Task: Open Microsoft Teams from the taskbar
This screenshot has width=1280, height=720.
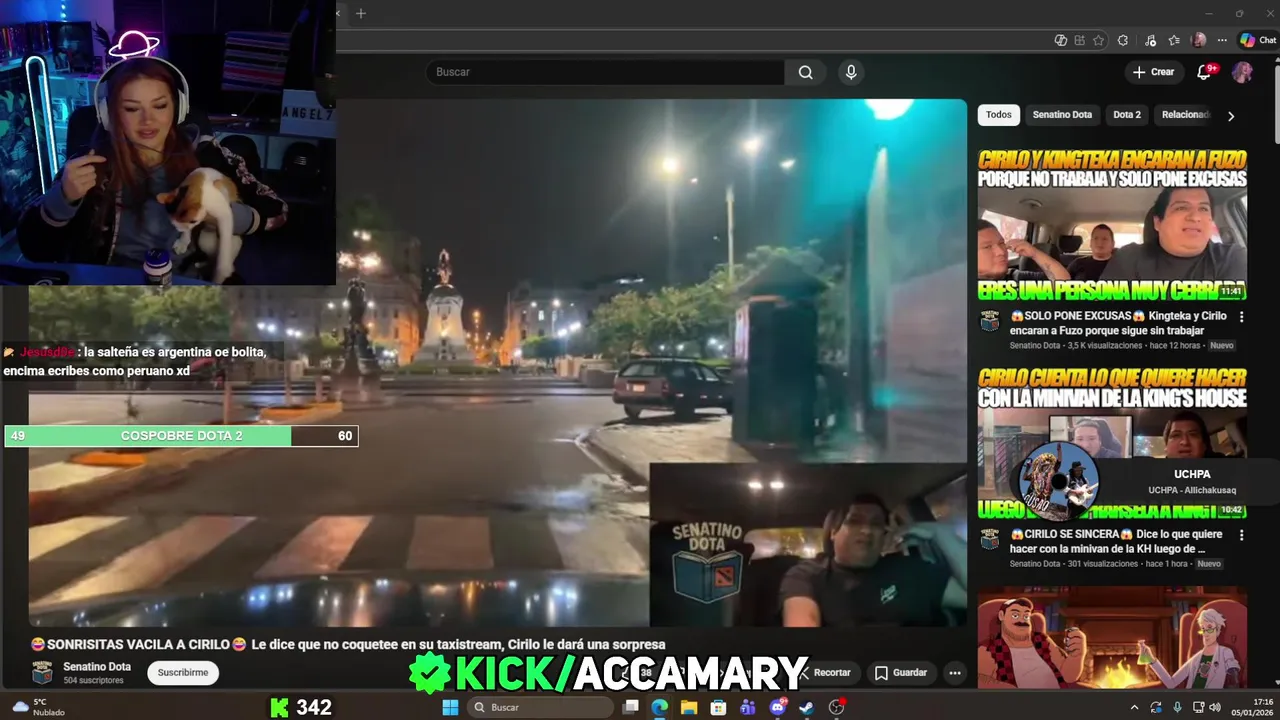Action: point(748,707)
